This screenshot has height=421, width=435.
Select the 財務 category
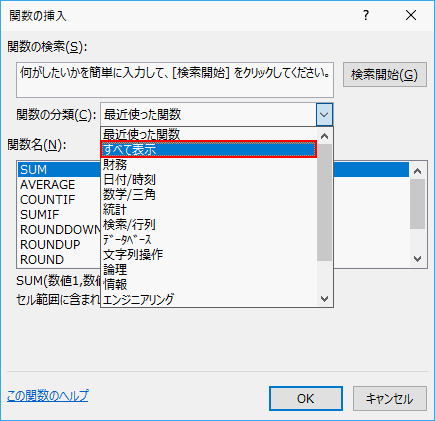(209, 164)
